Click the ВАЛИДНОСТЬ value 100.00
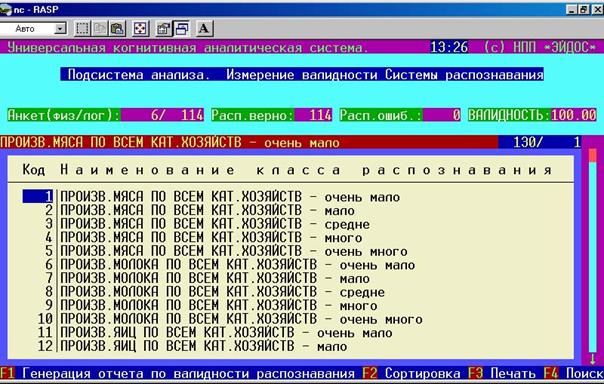This screenshot has height=384, width=604. [574, 115]
